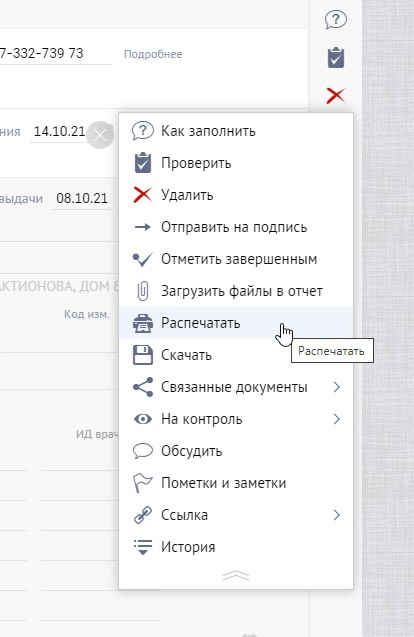Select Как заполнить menu entry

236,131
